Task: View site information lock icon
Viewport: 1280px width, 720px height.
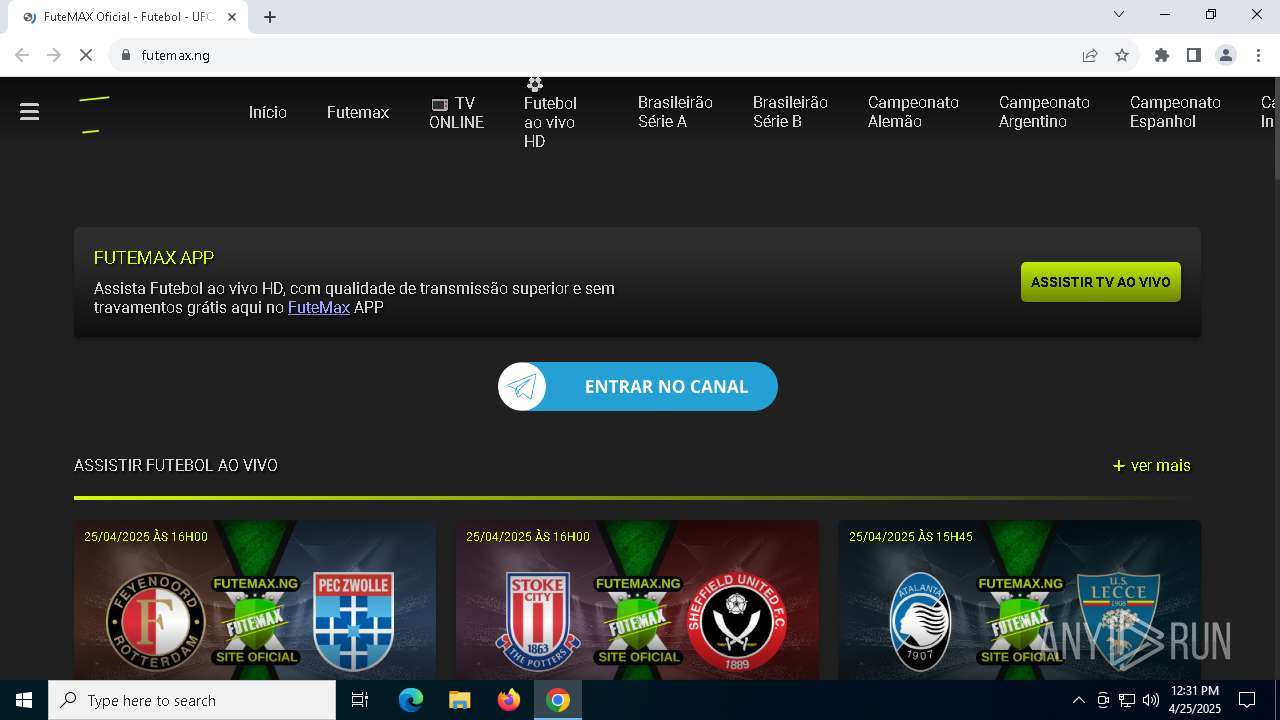Action: tap(126, 55)
